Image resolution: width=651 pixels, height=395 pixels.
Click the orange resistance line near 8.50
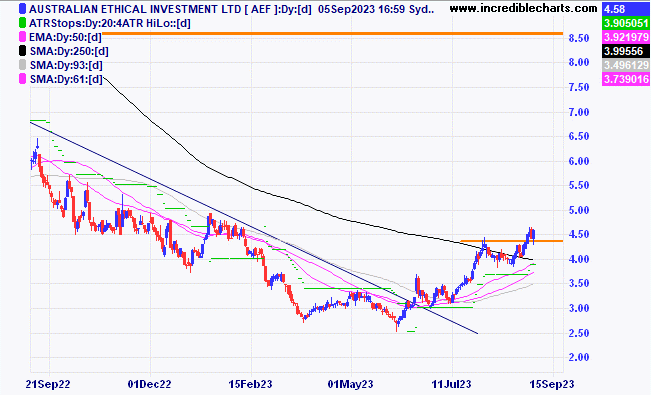332,34
